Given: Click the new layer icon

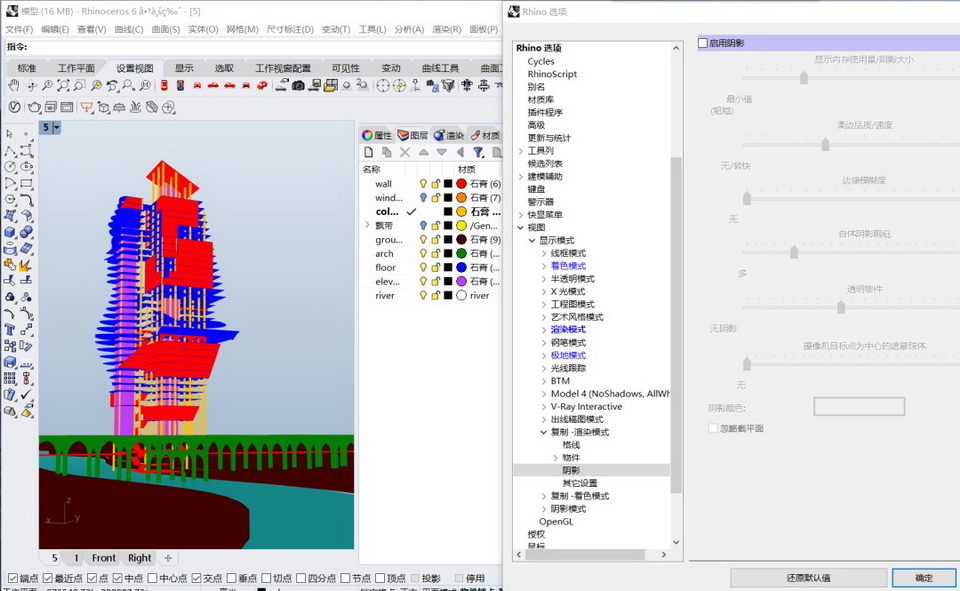Looking at the screenshot, I should tap(369, 152).
